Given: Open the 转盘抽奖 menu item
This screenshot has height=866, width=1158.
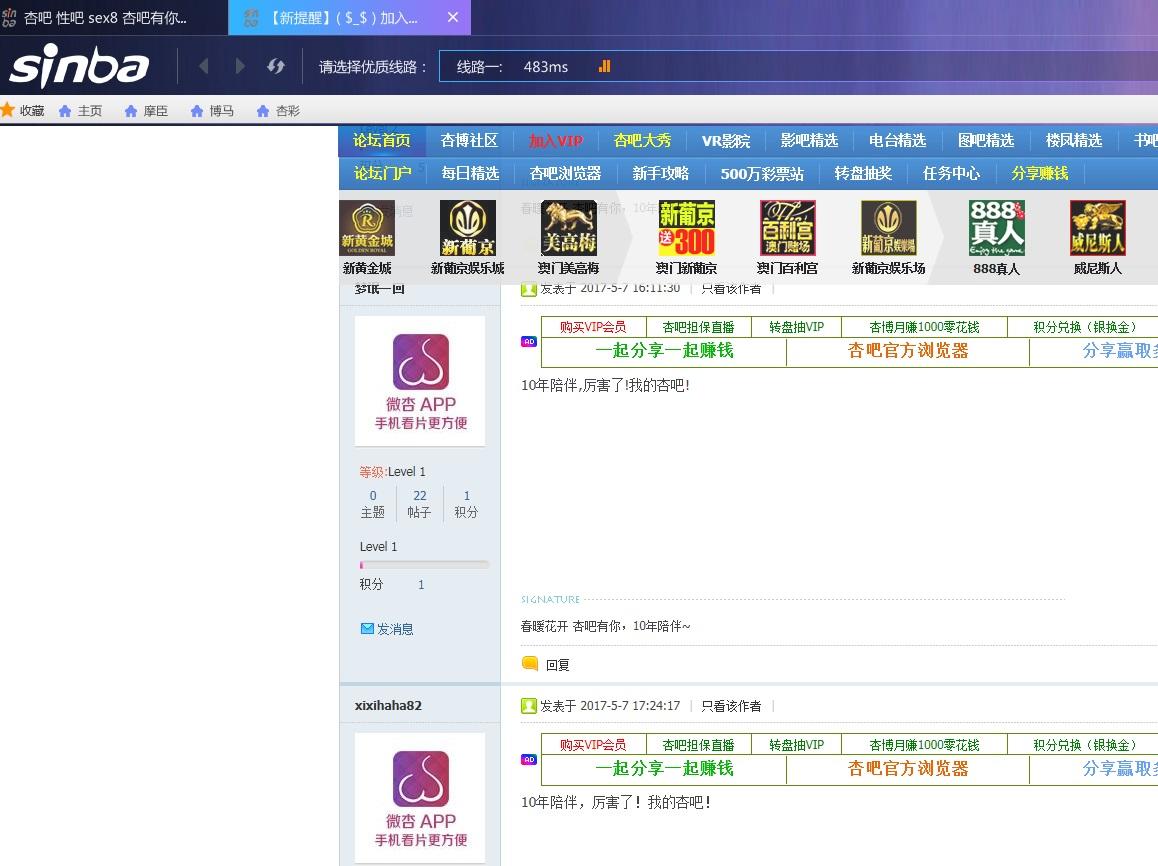Looking at the screenshot, I should pos(863,173).
